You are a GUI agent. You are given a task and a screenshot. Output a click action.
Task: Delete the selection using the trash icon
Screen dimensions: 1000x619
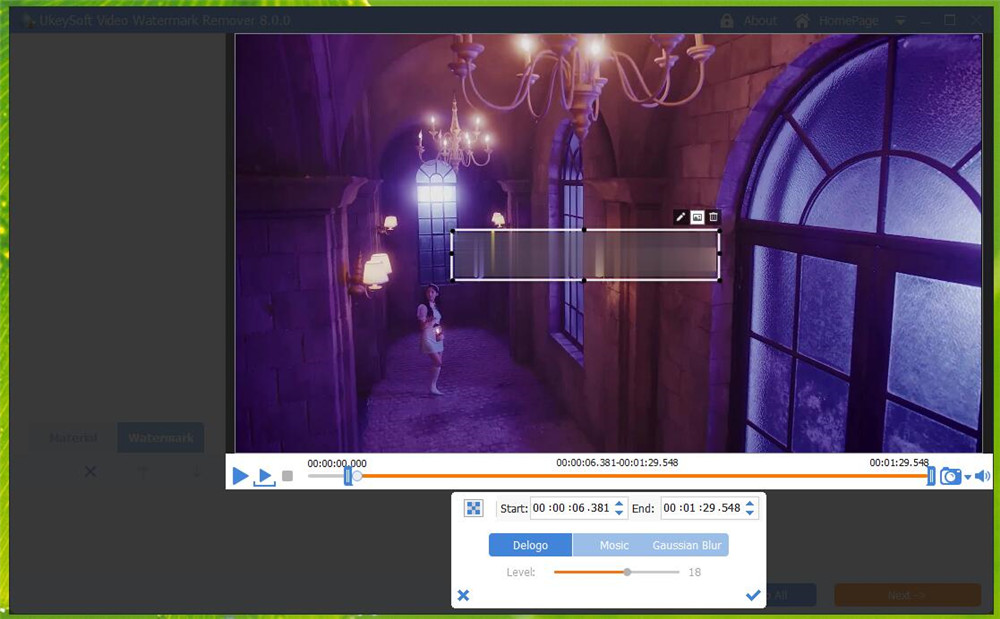click(714, 216)
